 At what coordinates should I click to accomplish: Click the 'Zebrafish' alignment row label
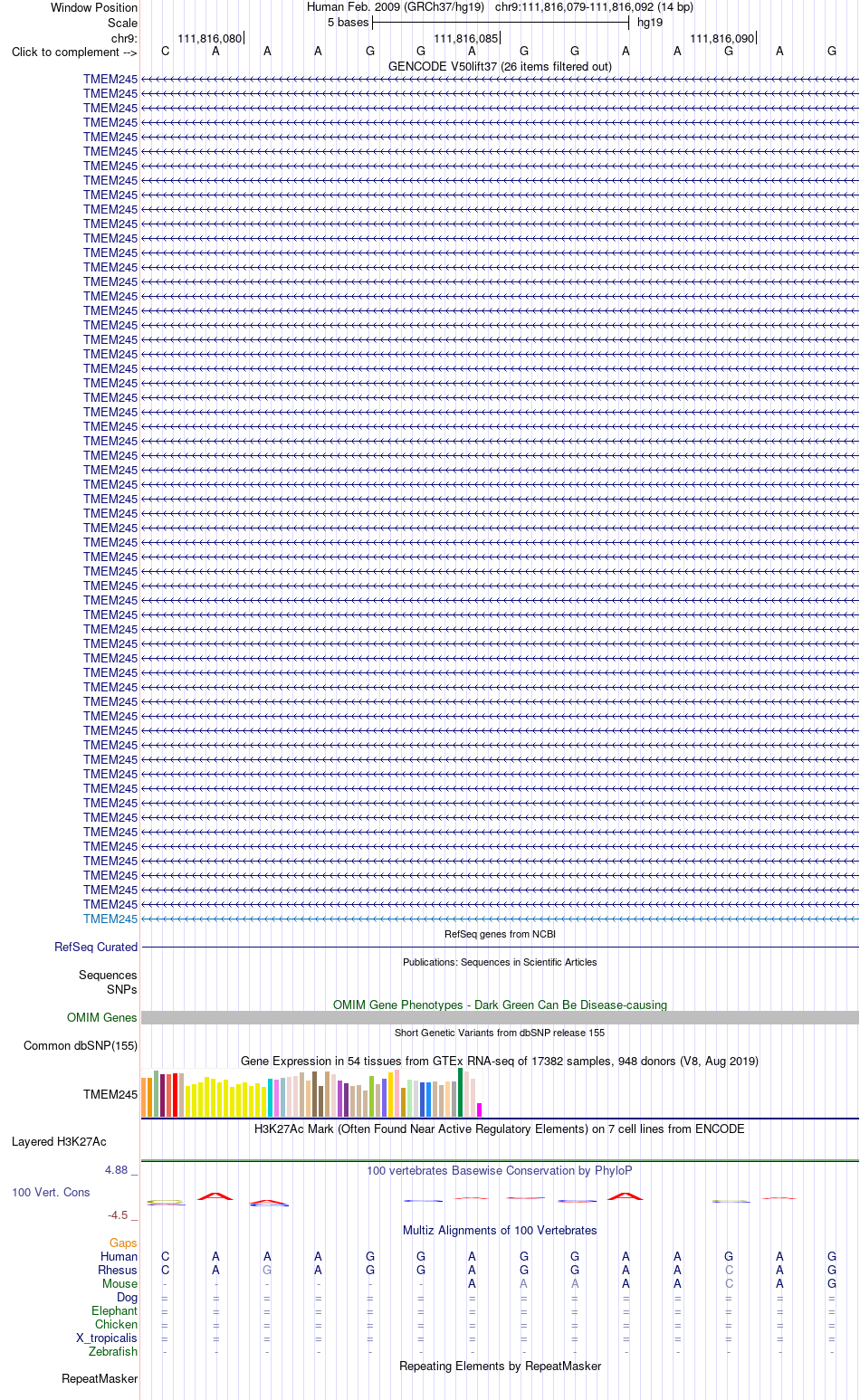click(113, 1351)
